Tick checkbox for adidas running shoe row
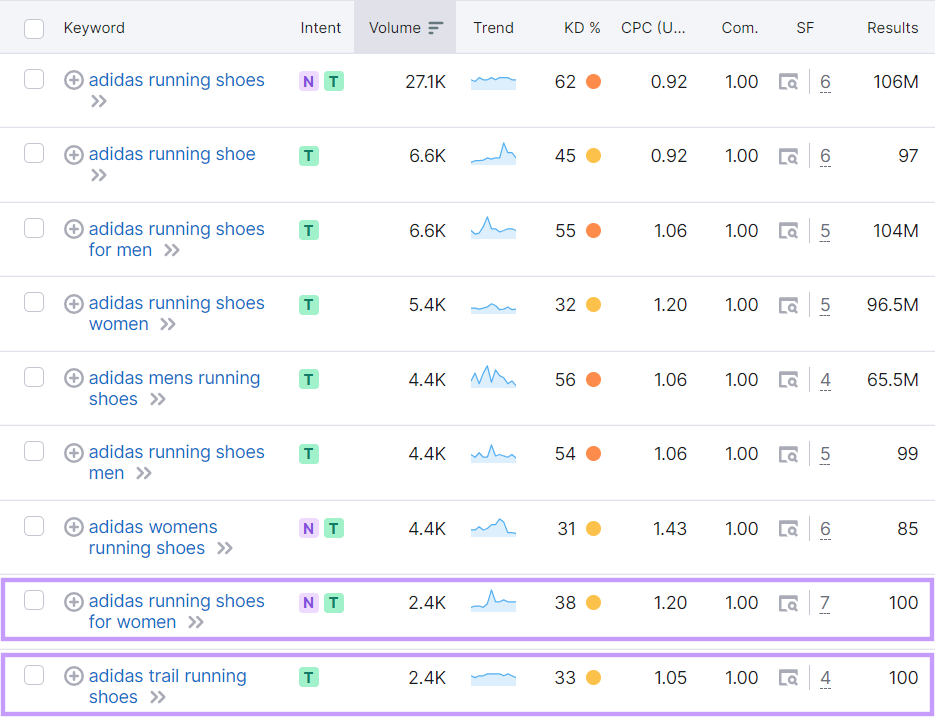This screenshot has width=935, height=721. tap(34, 153)
